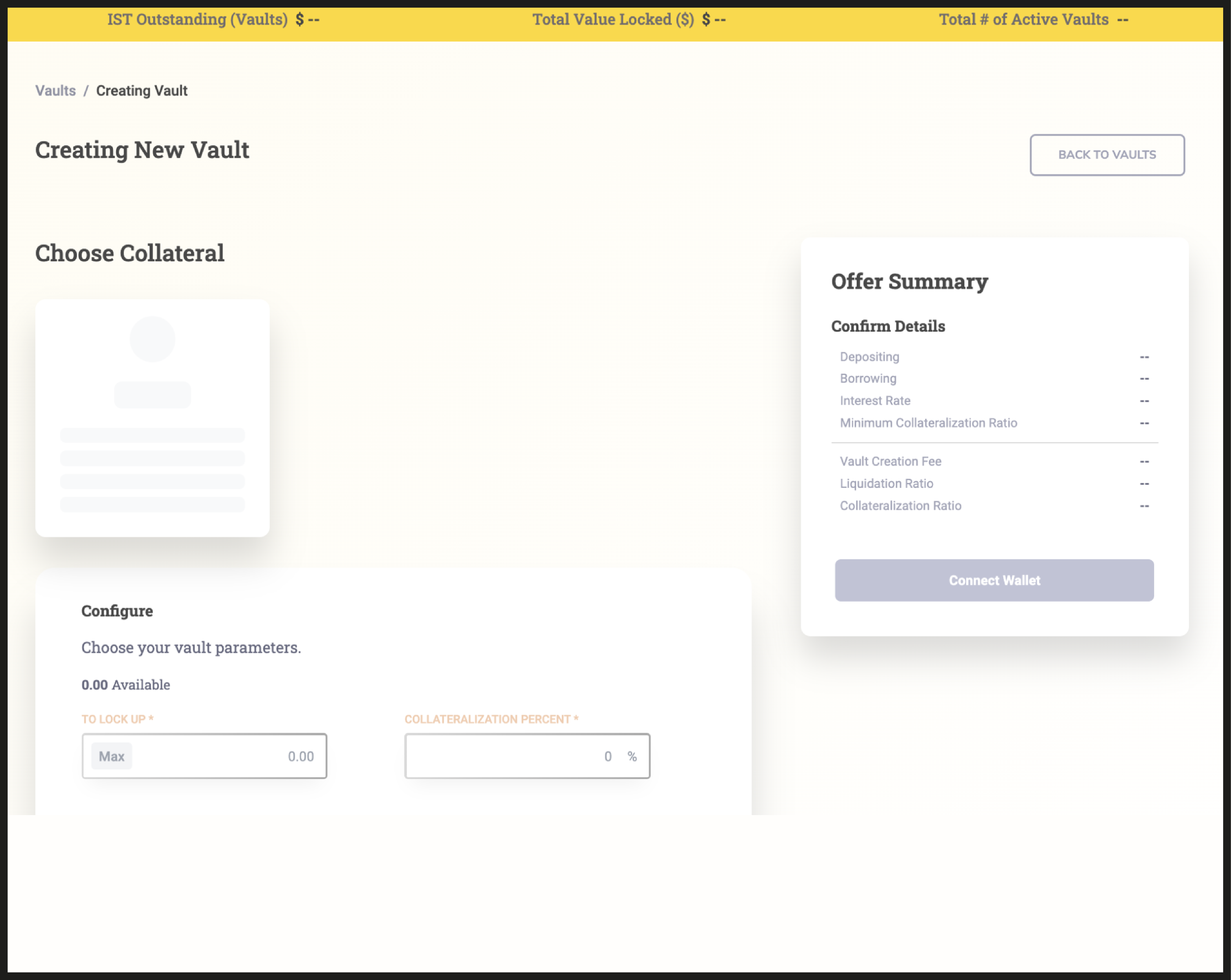
Task: Click the Borrowing row in Offer Summary
Action: pyautogui.click(x=868, y=378)
